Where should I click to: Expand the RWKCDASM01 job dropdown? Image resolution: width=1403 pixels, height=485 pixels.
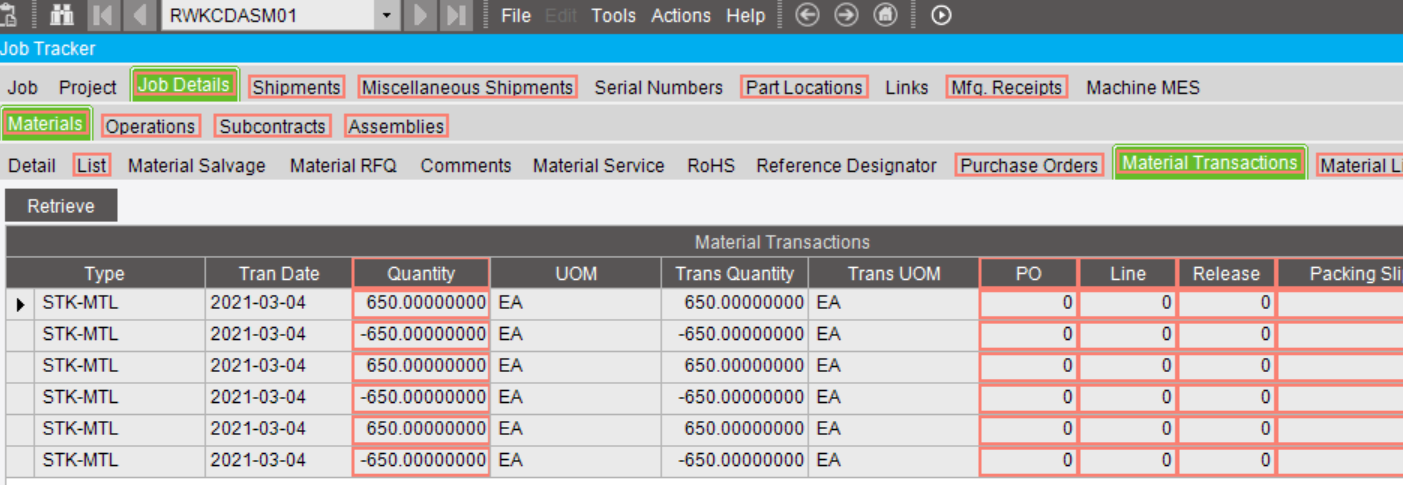387,15
